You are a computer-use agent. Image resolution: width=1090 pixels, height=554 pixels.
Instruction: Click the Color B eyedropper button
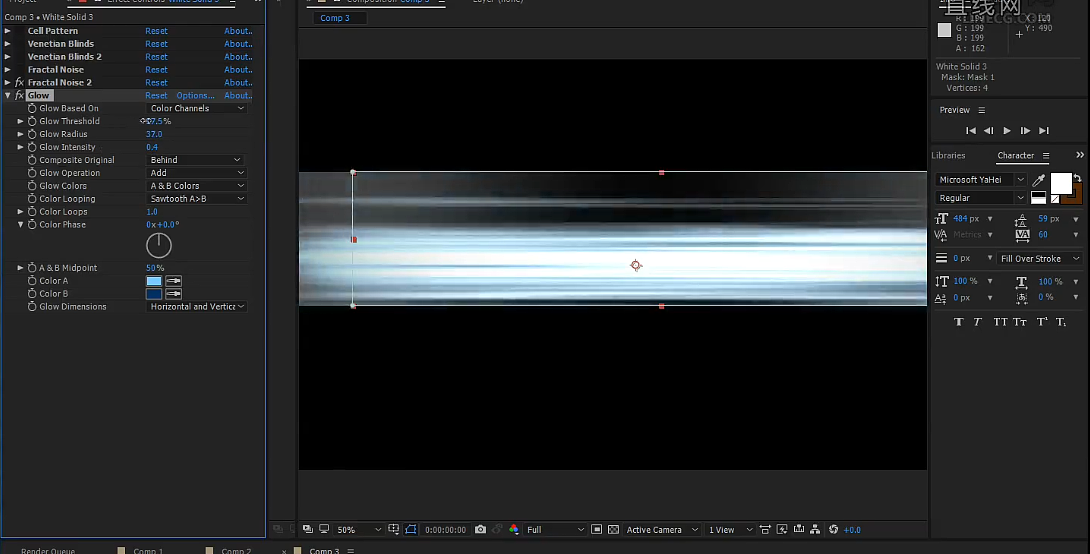point(174,294)
